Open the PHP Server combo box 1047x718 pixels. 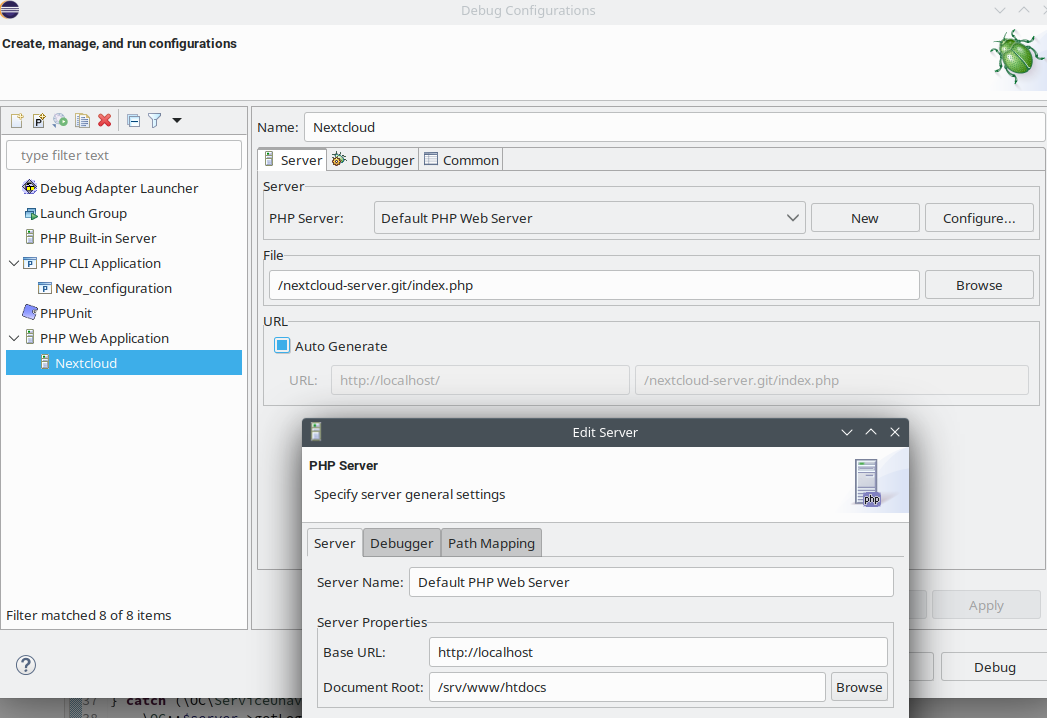coord(589,218)
